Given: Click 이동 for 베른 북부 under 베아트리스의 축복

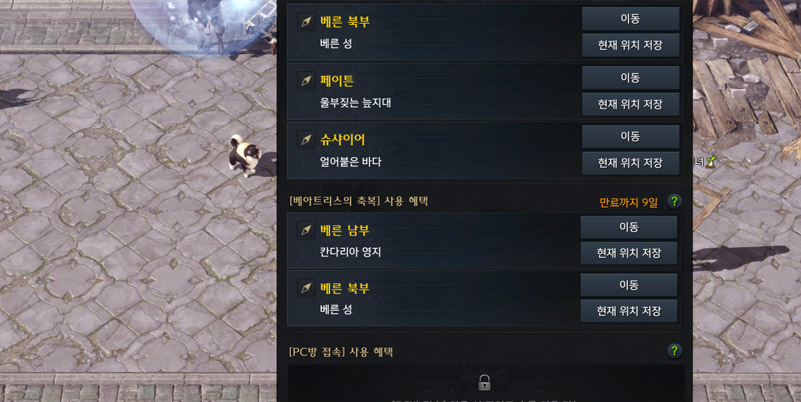Looking at the screenshot, I should [629, 285].
